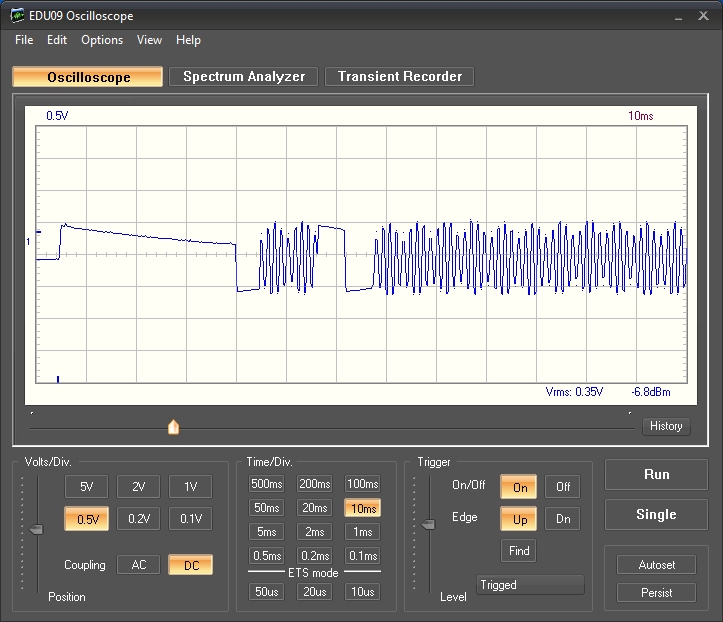Click the Run button
The image size is (723, 622).
click(656, 475)
